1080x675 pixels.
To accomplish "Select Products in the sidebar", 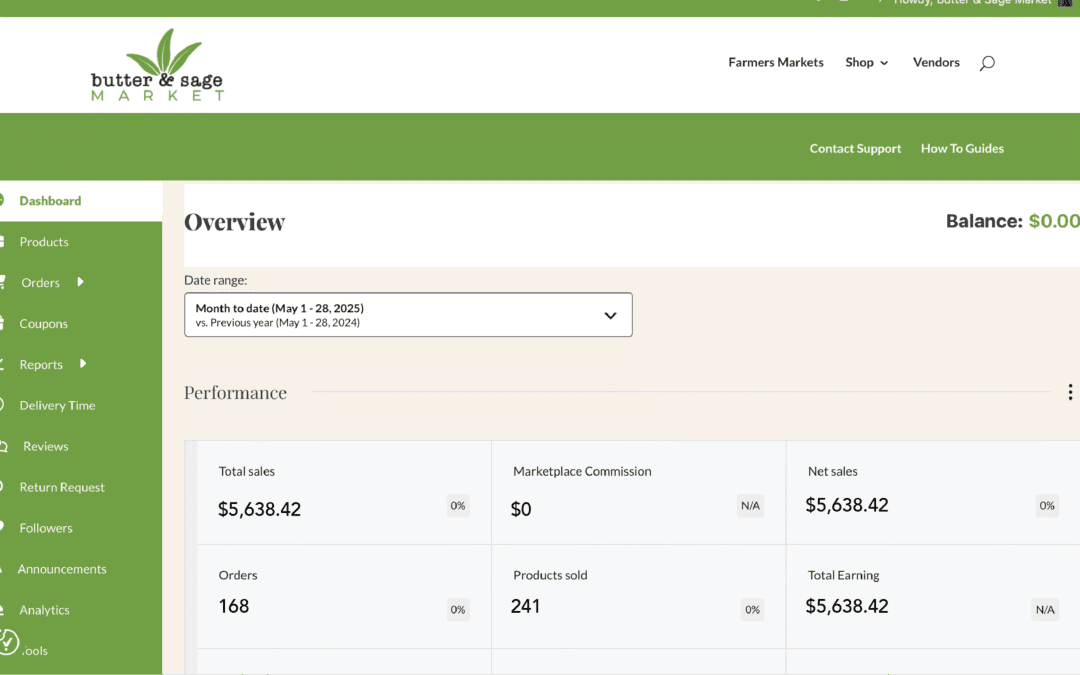I will [x=44, y=242].
